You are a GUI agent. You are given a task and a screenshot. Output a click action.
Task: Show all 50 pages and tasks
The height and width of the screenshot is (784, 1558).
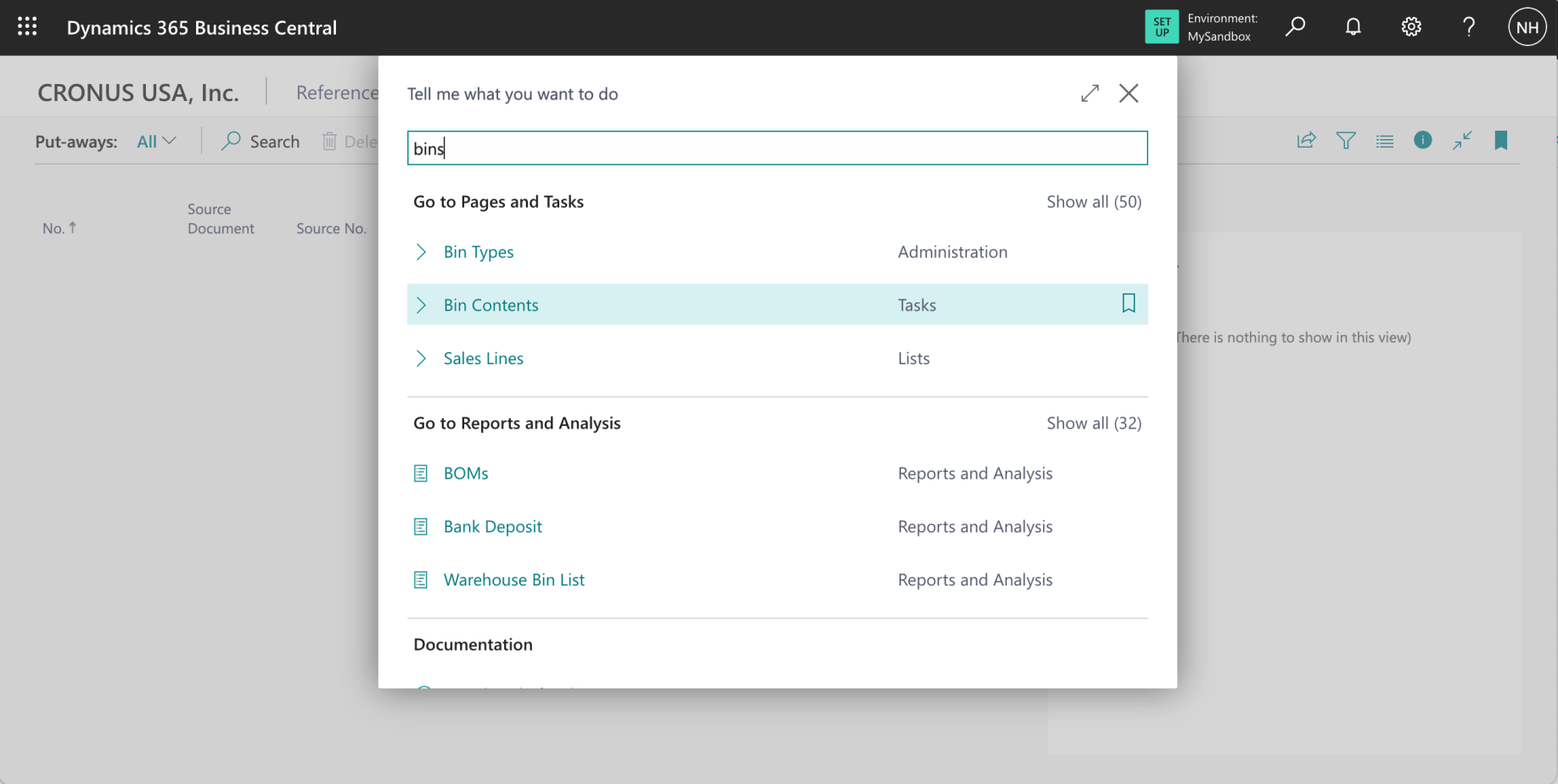click(1093, 202)
